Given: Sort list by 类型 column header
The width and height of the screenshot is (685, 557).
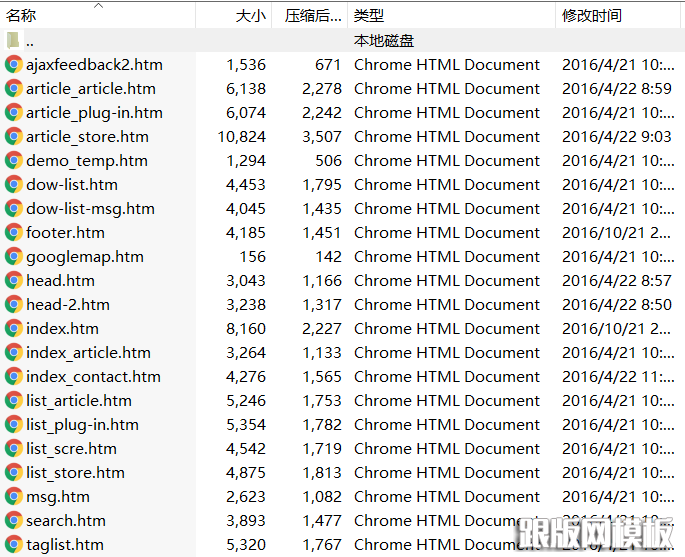Looking at the screenshot, I should click(369, 16).
